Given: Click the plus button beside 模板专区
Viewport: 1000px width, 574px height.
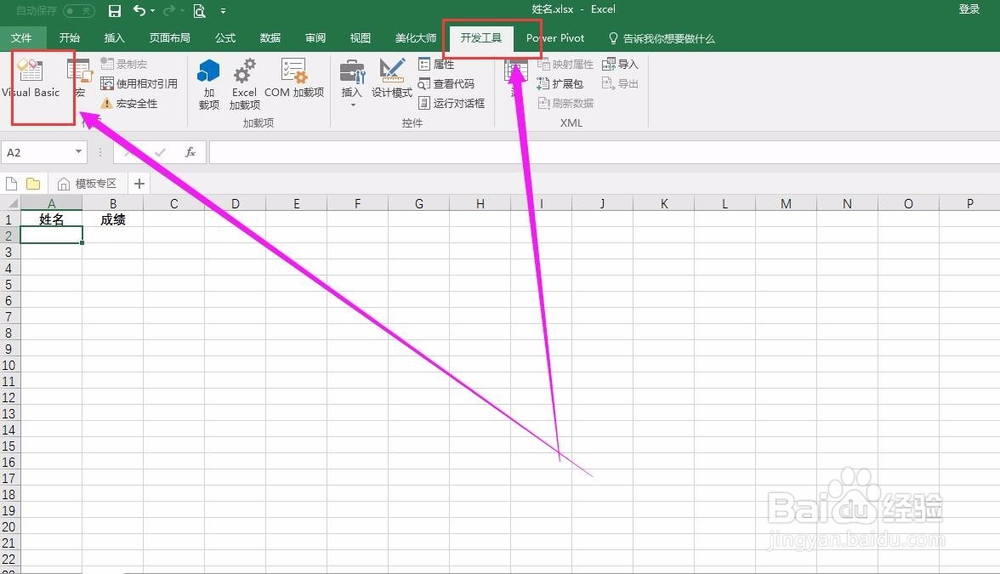Looking at the screenshot, I should tap(139, 184).
